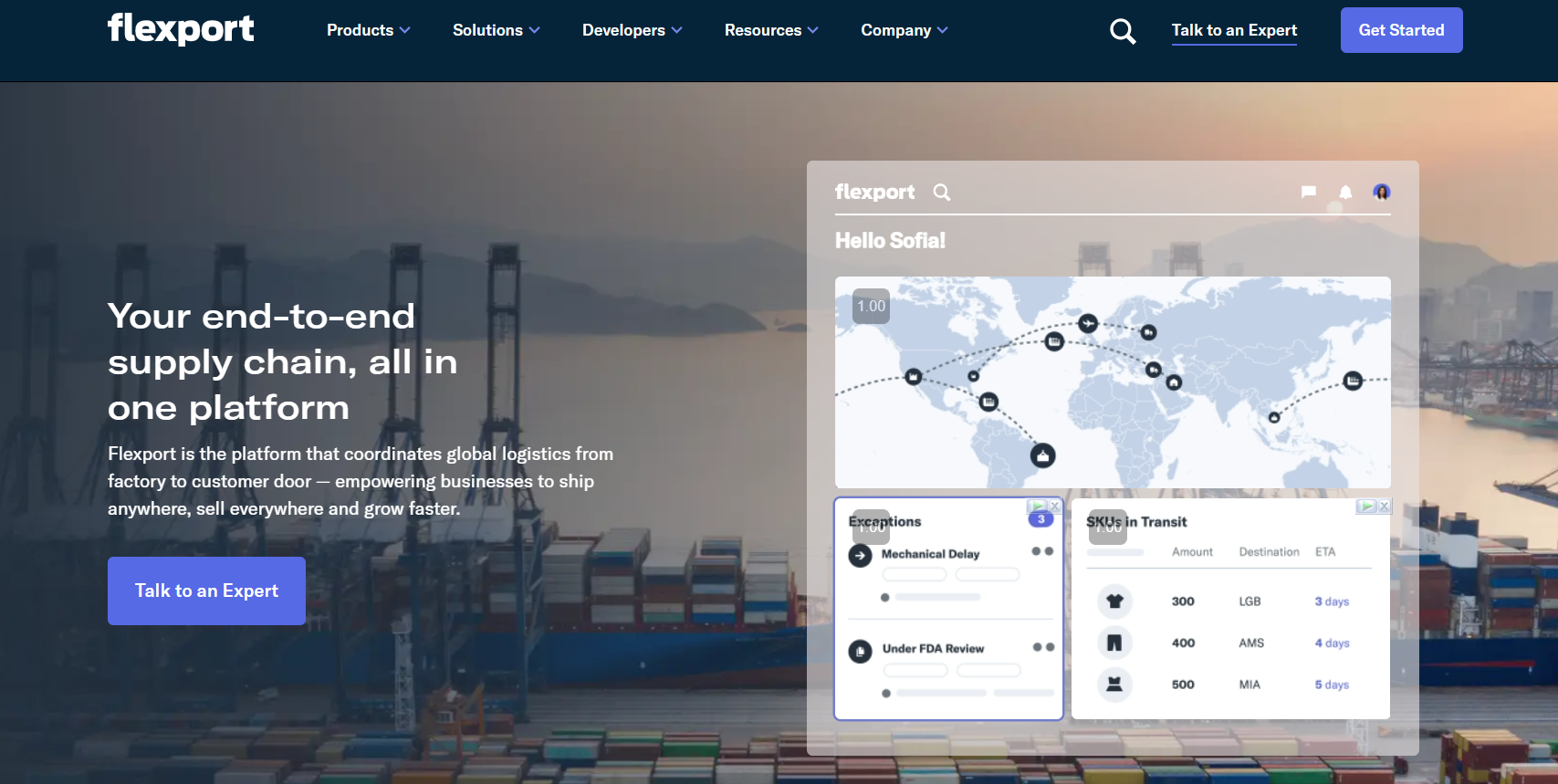Click the Under FDA Review exception text
This screenshot has height=784, width=1558.
(933, 649)
